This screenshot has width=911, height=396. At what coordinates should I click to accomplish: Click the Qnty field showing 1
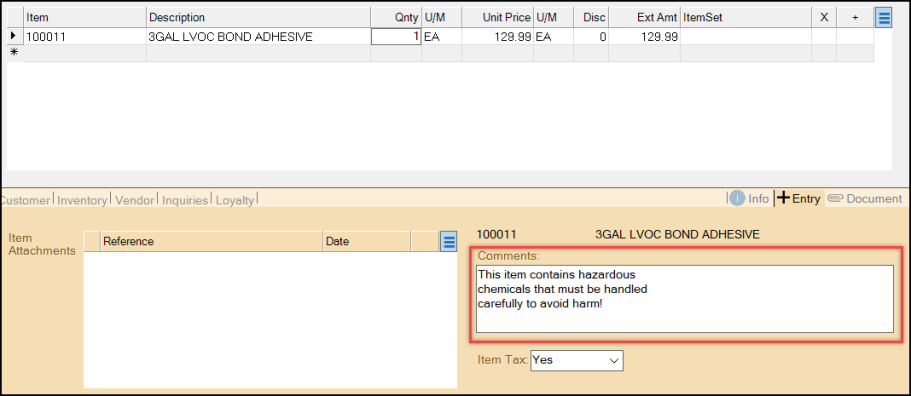coord(396,37)
